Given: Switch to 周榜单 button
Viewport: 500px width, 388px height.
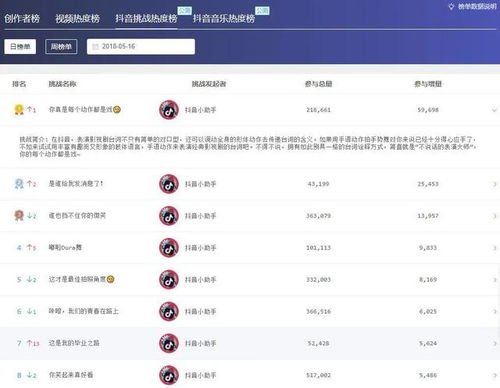Looking at the screenshot, I should pos(61,46).
